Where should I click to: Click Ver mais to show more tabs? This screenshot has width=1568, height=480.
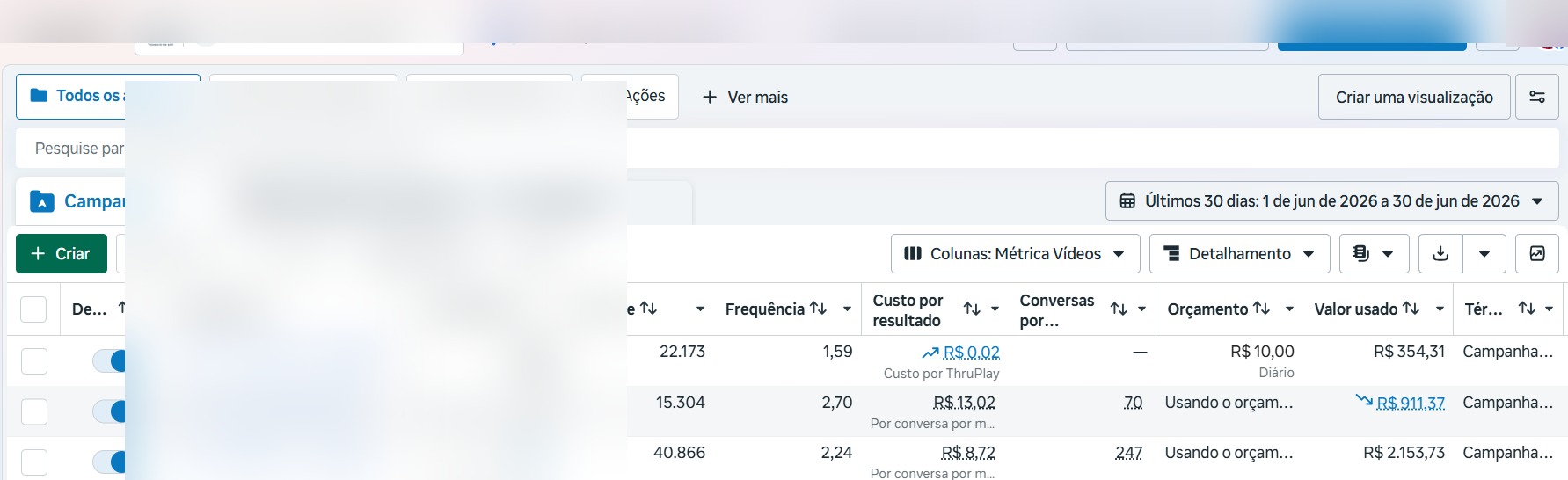[x=745, y=97]
